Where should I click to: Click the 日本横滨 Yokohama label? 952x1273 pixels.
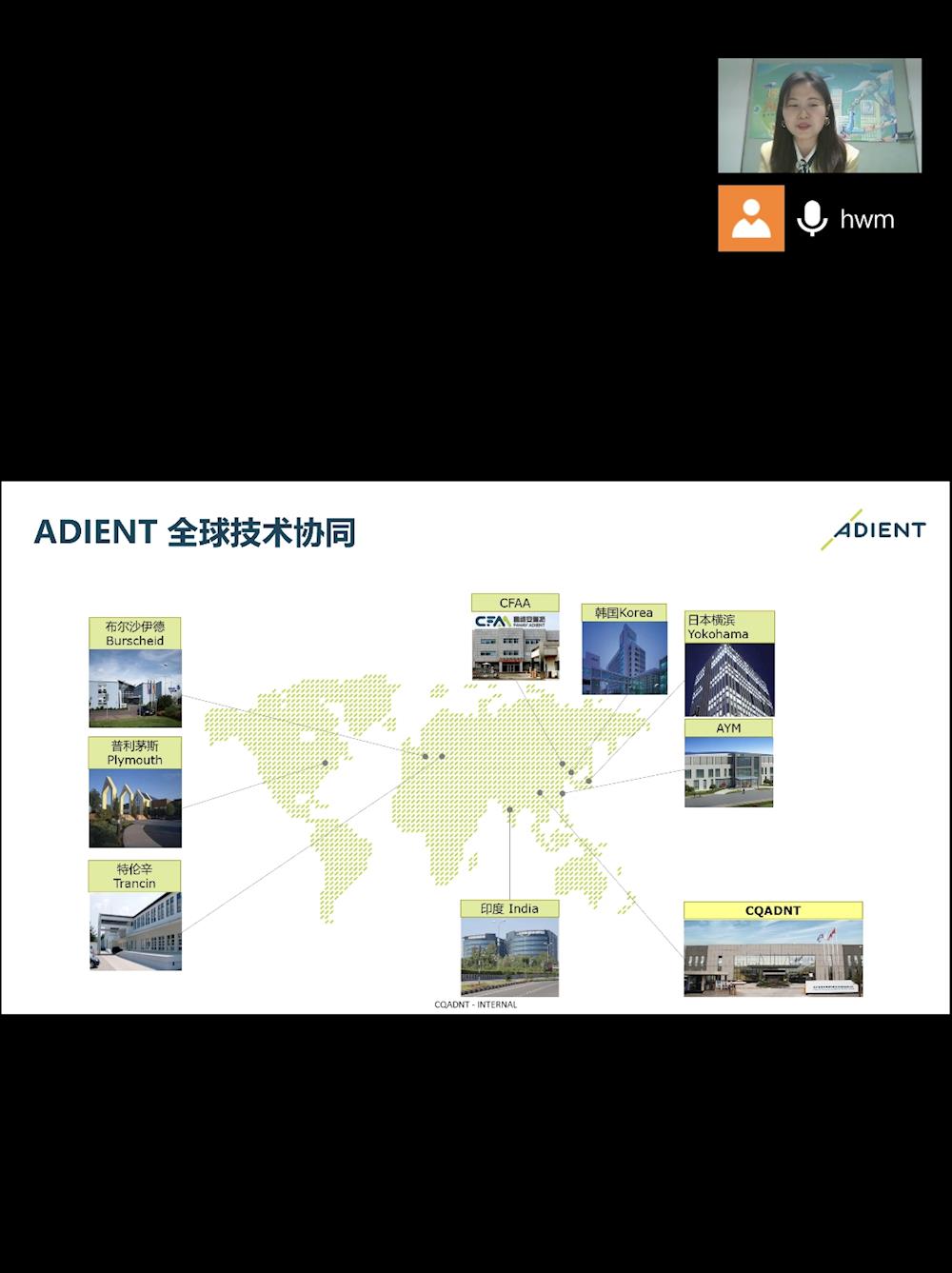pos(729,627)
